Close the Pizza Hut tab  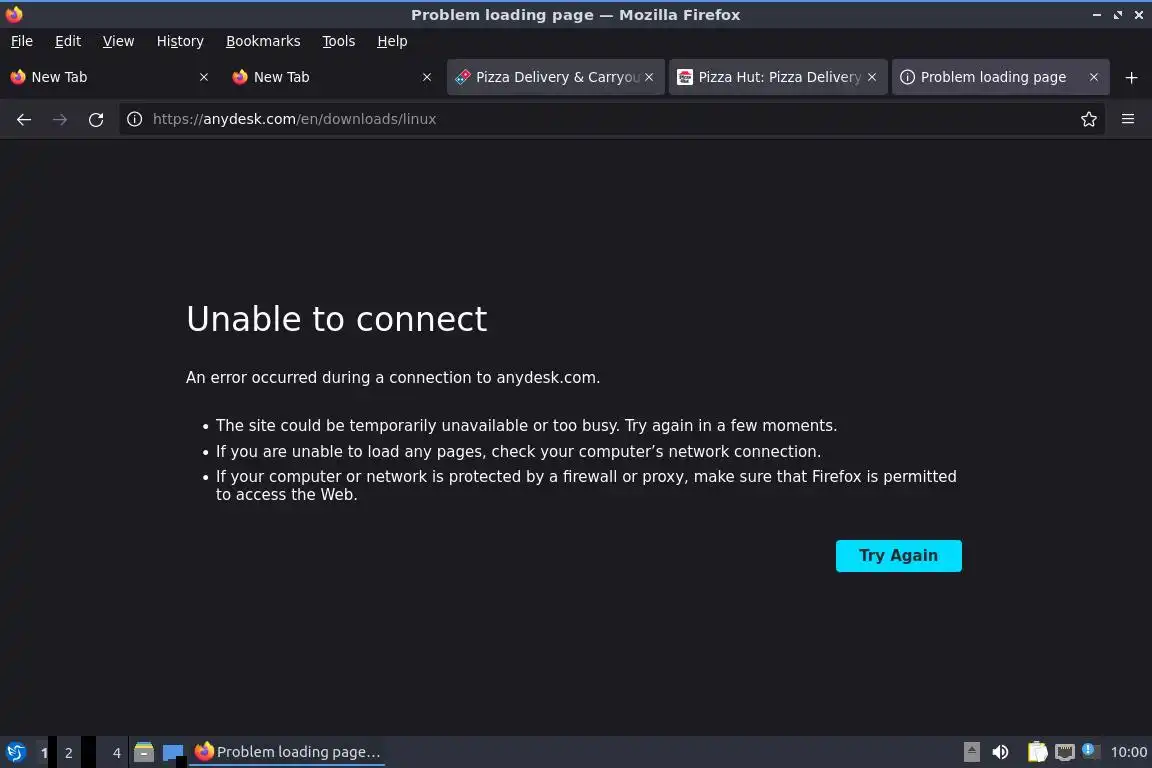pos(872,77)
